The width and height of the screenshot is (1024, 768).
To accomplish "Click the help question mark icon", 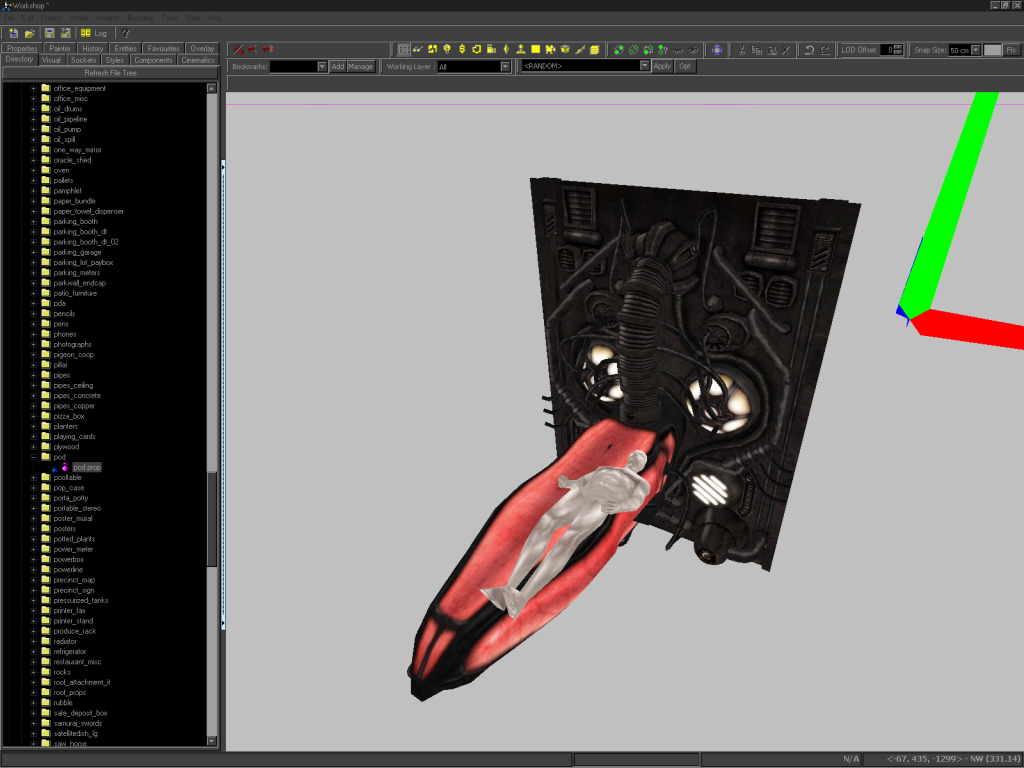I will coord(126,33).
